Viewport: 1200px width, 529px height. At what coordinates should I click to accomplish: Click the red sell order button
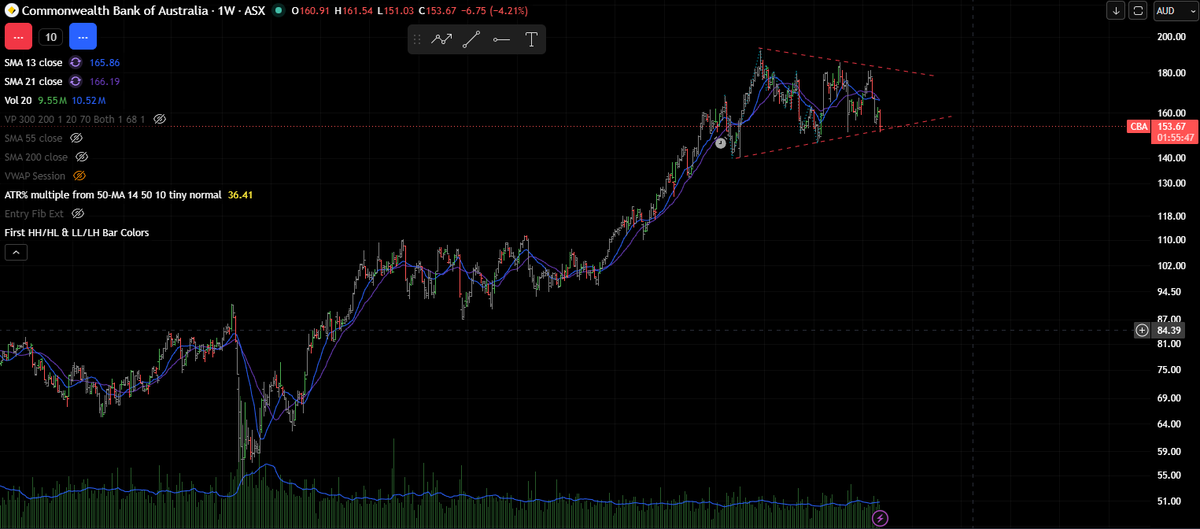click(17, 37)
